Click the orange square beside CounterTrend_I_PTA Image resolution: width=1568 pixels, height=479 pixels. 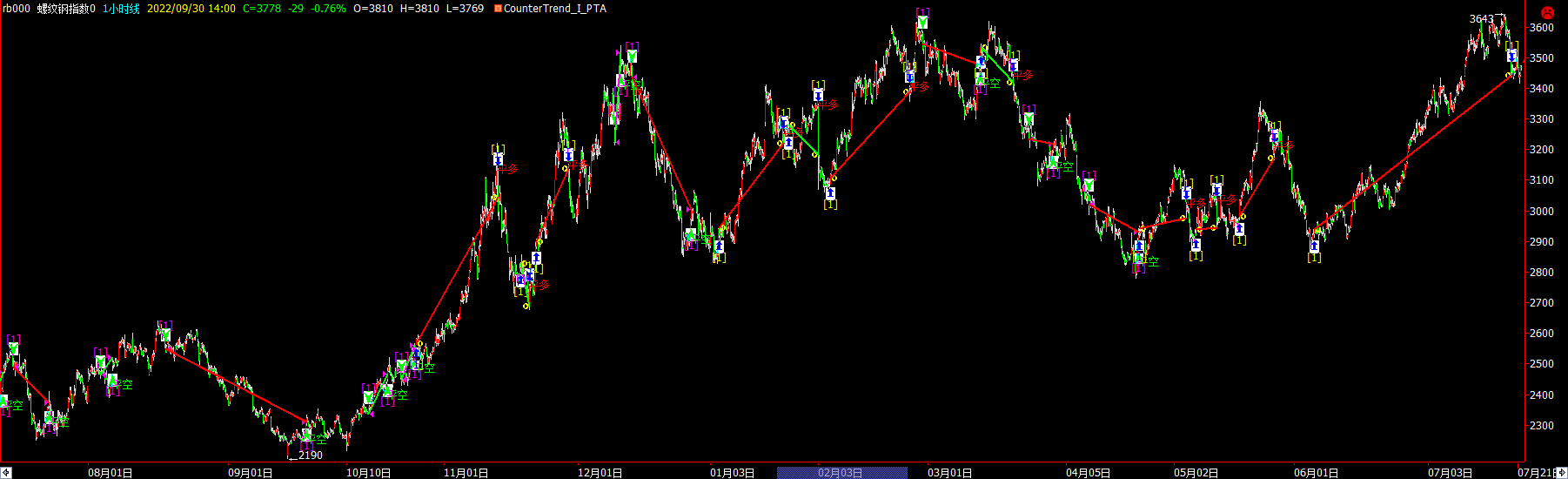[498, 9]
